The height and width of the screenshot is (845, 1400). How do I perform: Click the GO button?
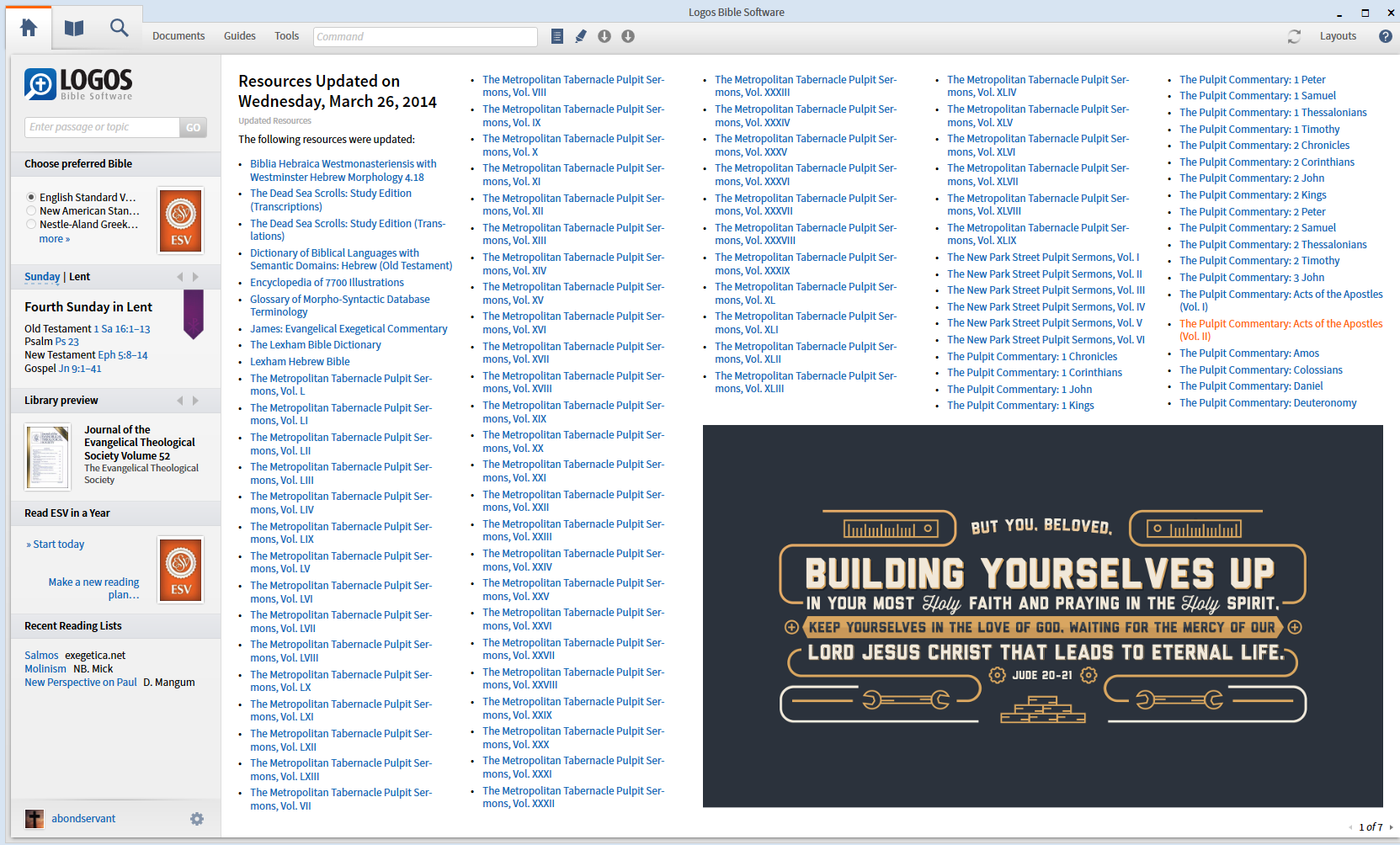194,127
